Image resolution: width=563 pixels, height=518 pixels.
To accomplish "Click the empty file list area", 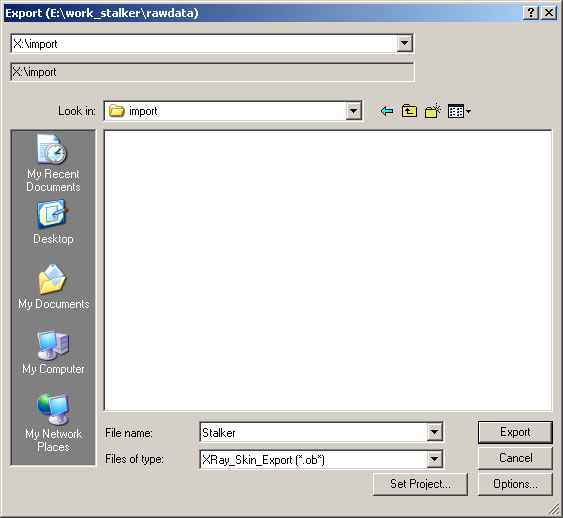I will [x=327, y=270].
